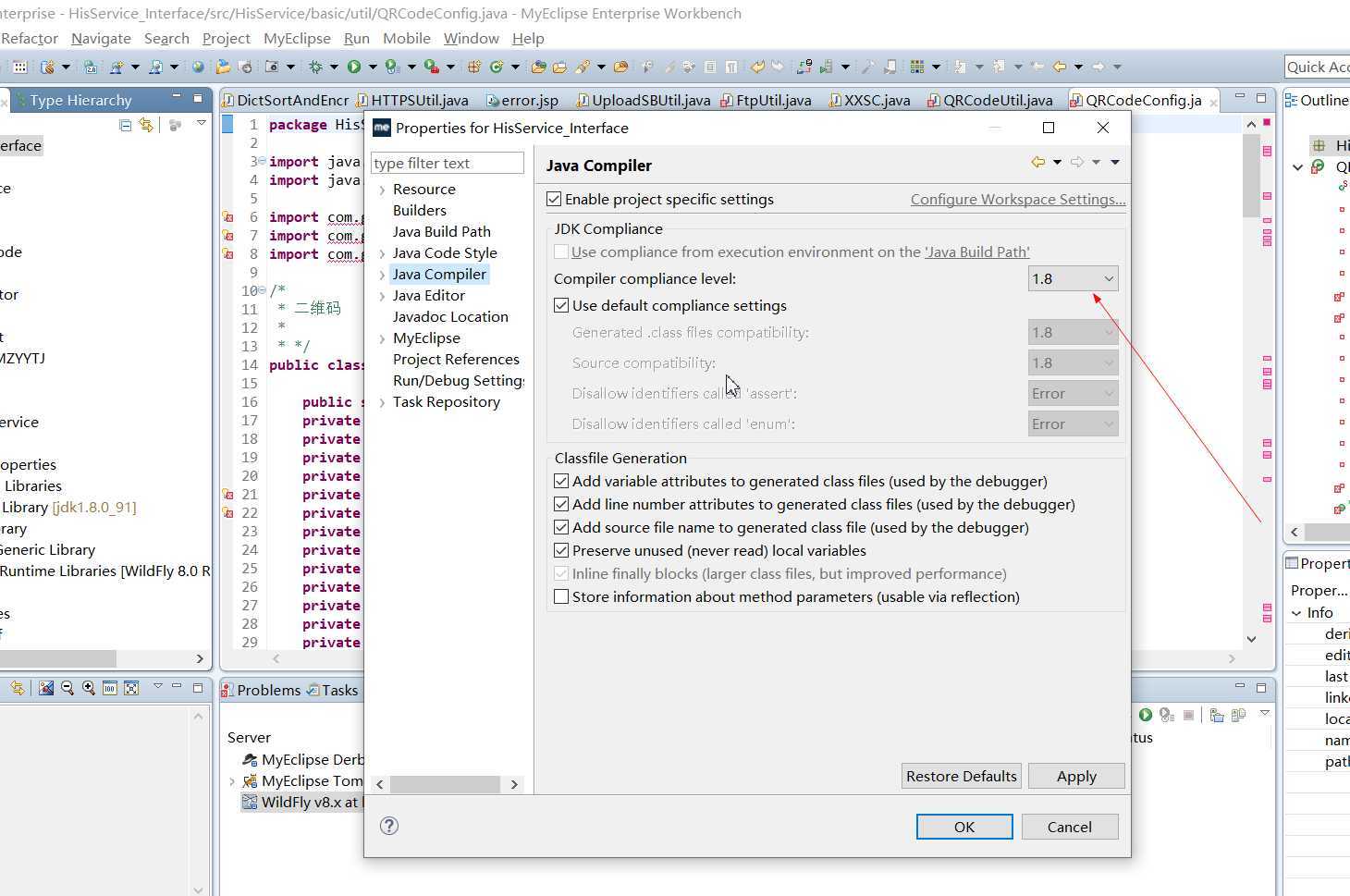Open the Refactor menu

pyautogui.click(x=30, y=38)
